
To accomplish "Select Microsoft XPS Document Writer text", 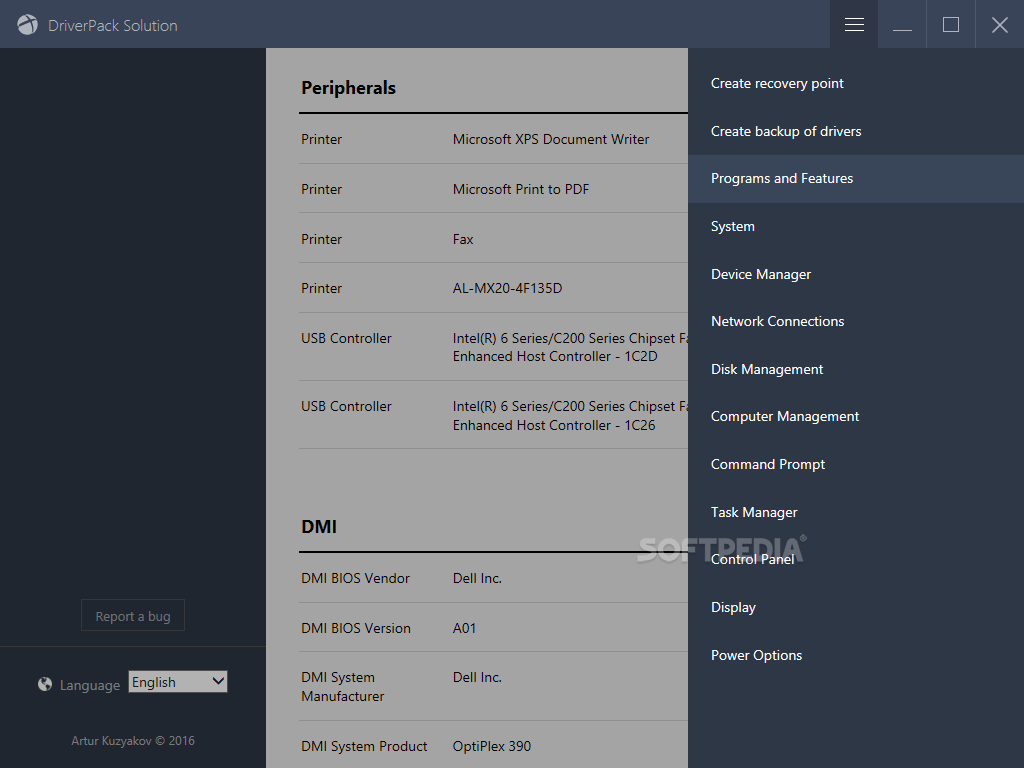I will pyautogui.click(x=551, y=139).
